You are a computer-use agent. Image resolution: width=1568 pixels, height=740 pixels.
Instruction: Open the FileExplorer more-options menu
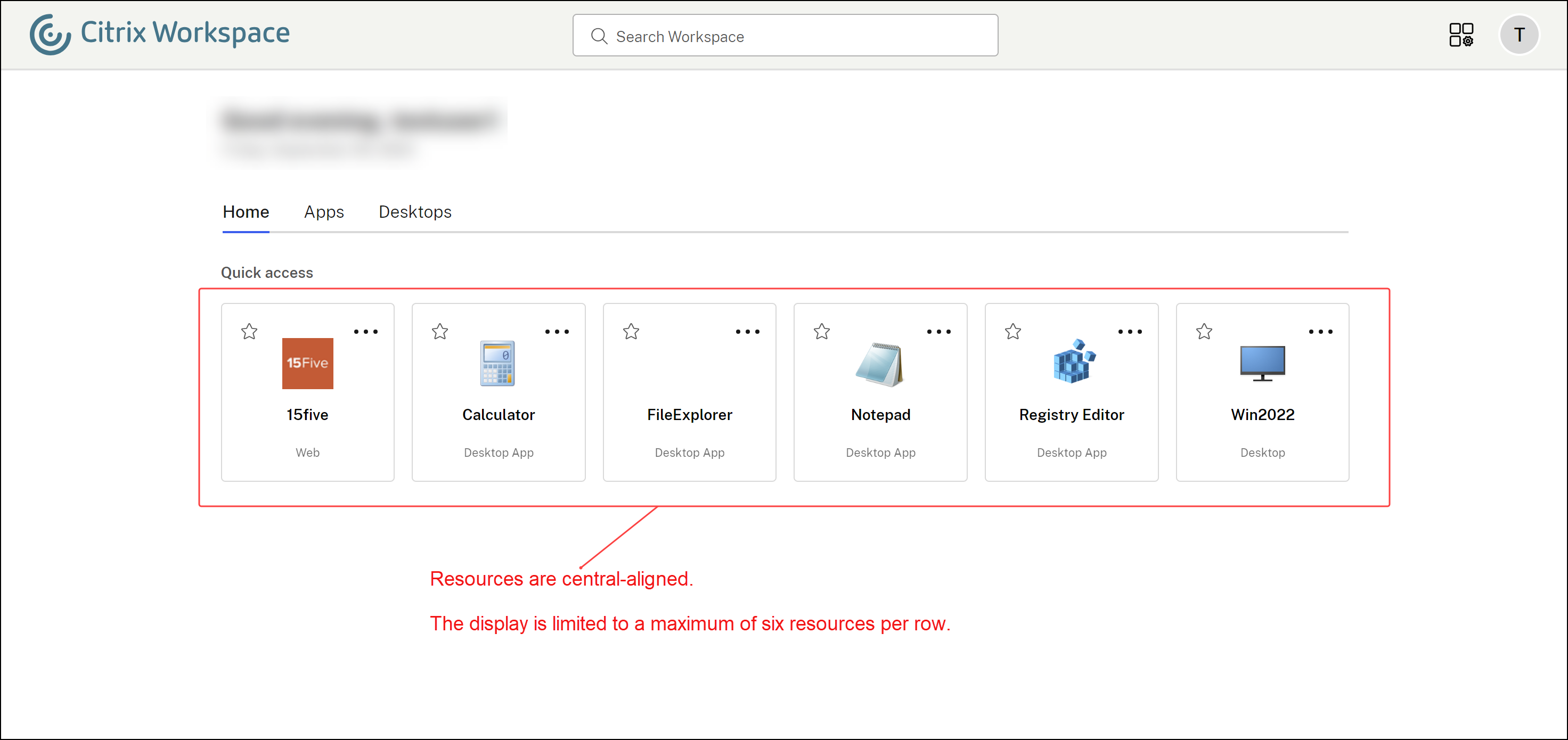[x=747, y=332]
